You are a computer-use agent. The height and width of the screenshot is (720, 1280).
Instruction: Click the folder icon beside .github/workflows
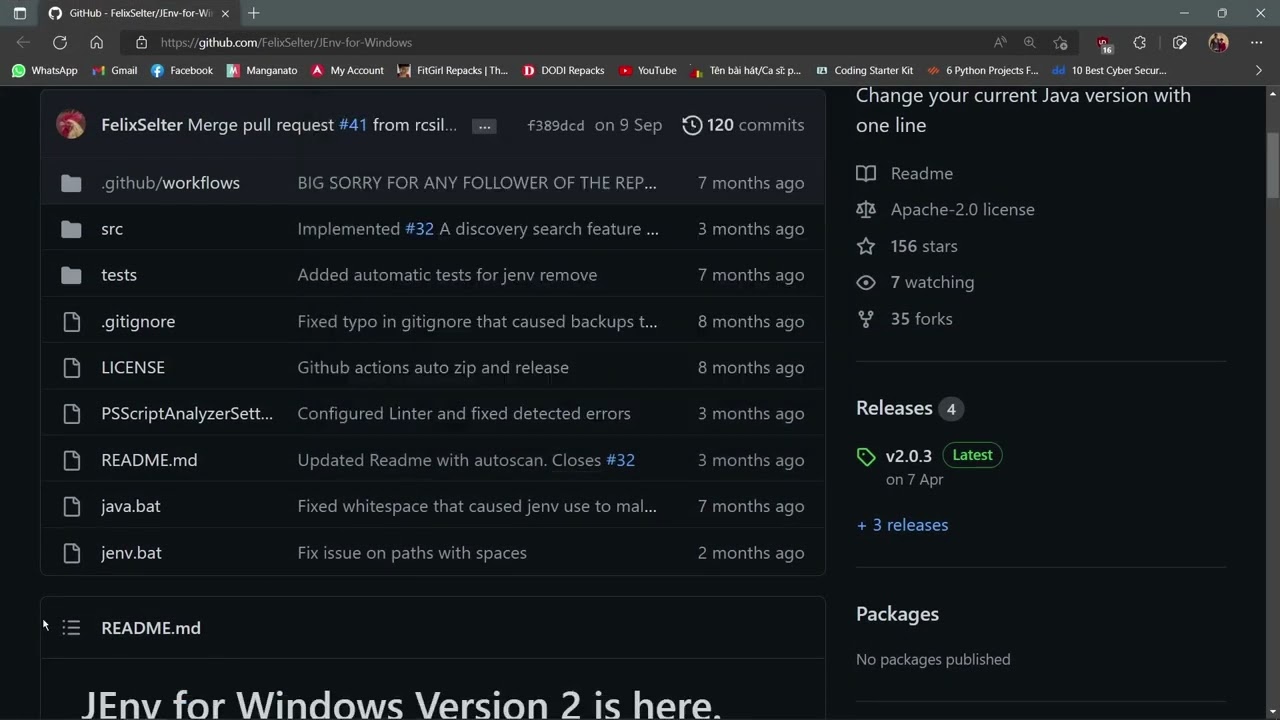pos(71,183)
